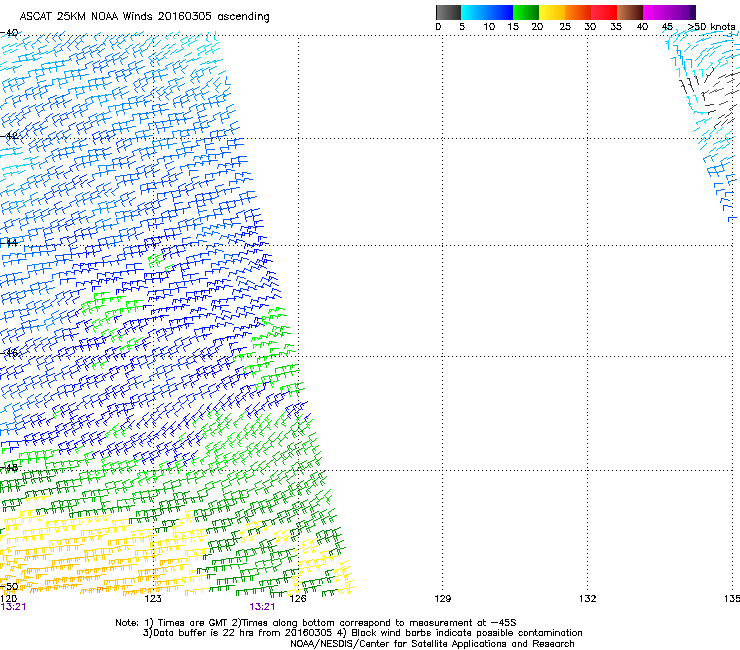
Task: Click the -48 latitude label
Action: 9,468
